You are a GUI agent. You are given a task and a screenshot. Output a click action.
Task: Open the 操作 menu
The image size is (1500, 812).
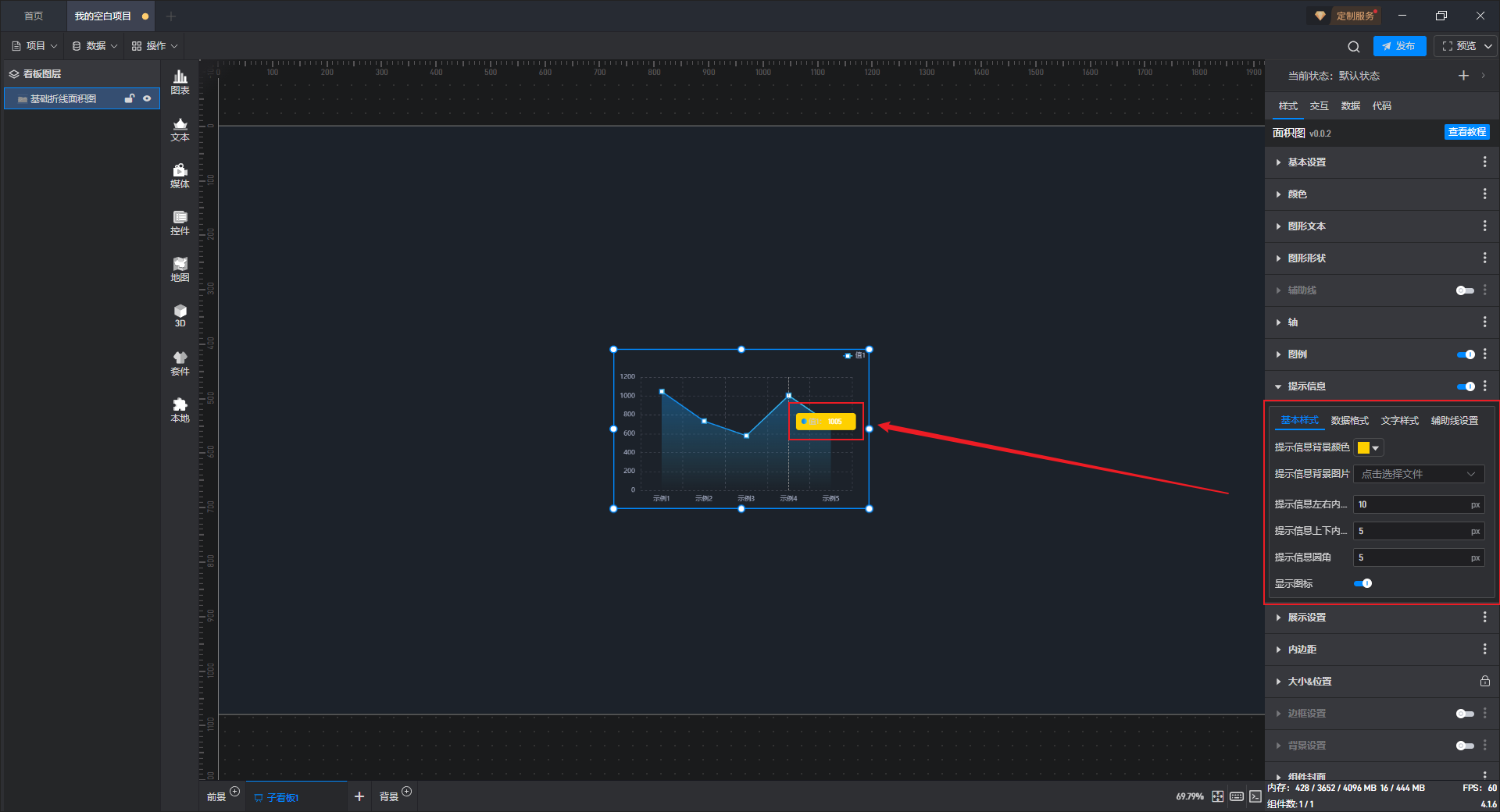[155, 46]
